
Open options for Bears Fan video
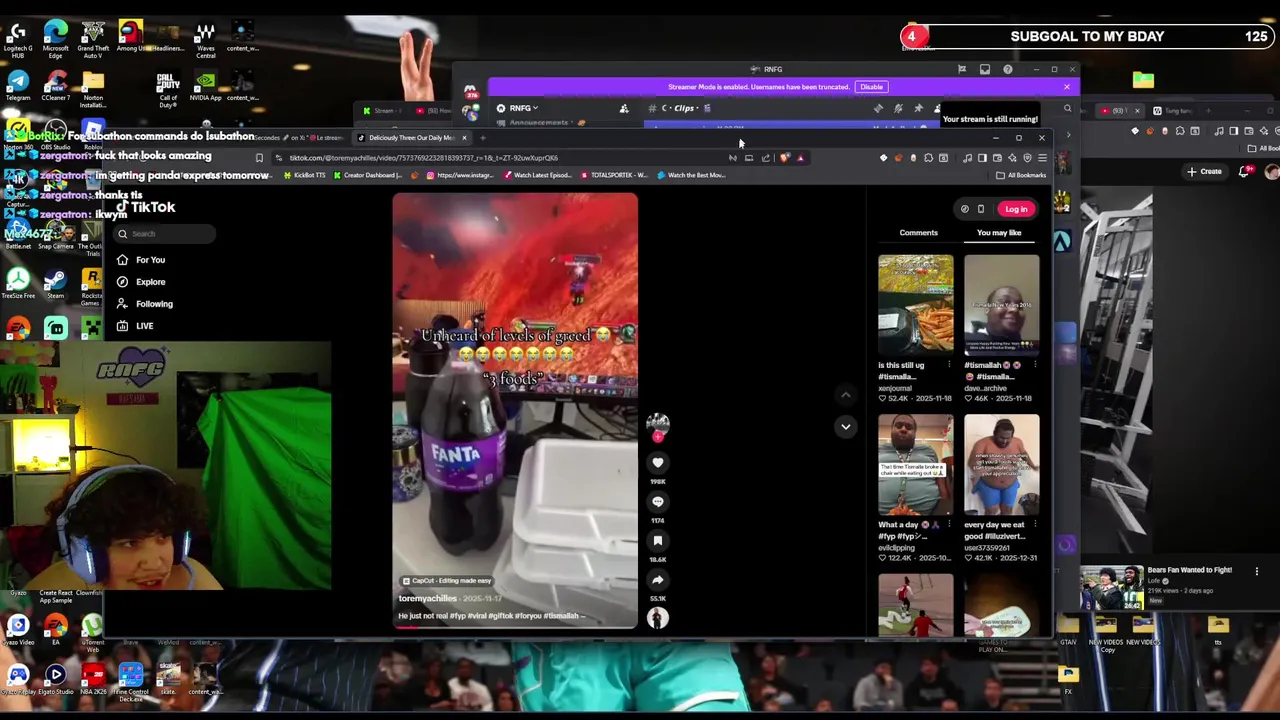[x=1257, y=572]
